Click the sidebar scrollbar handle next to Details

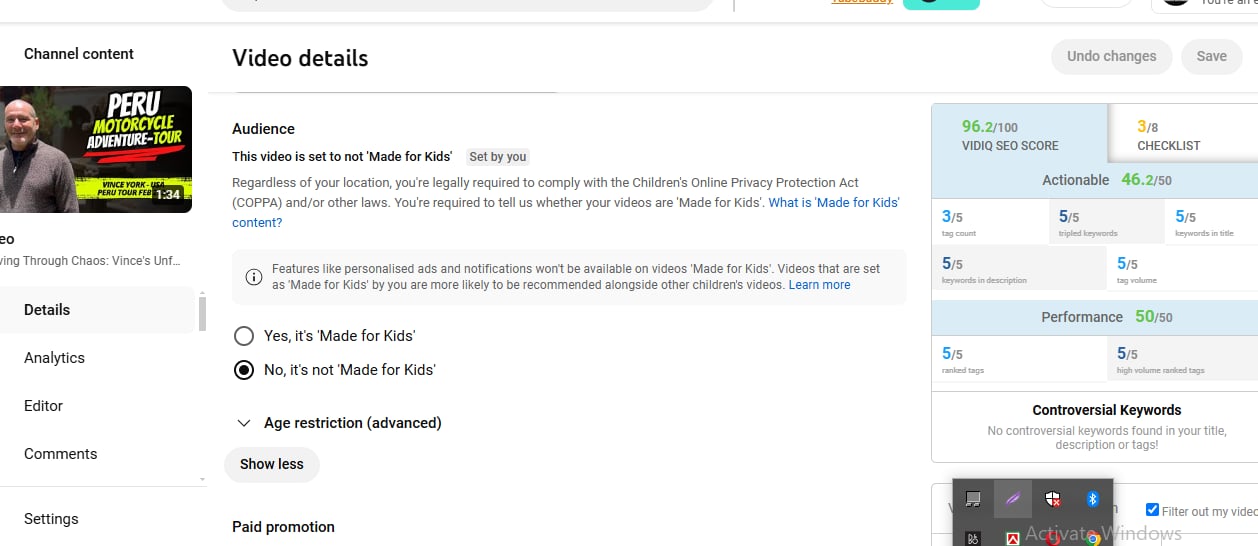coord(202,312)
